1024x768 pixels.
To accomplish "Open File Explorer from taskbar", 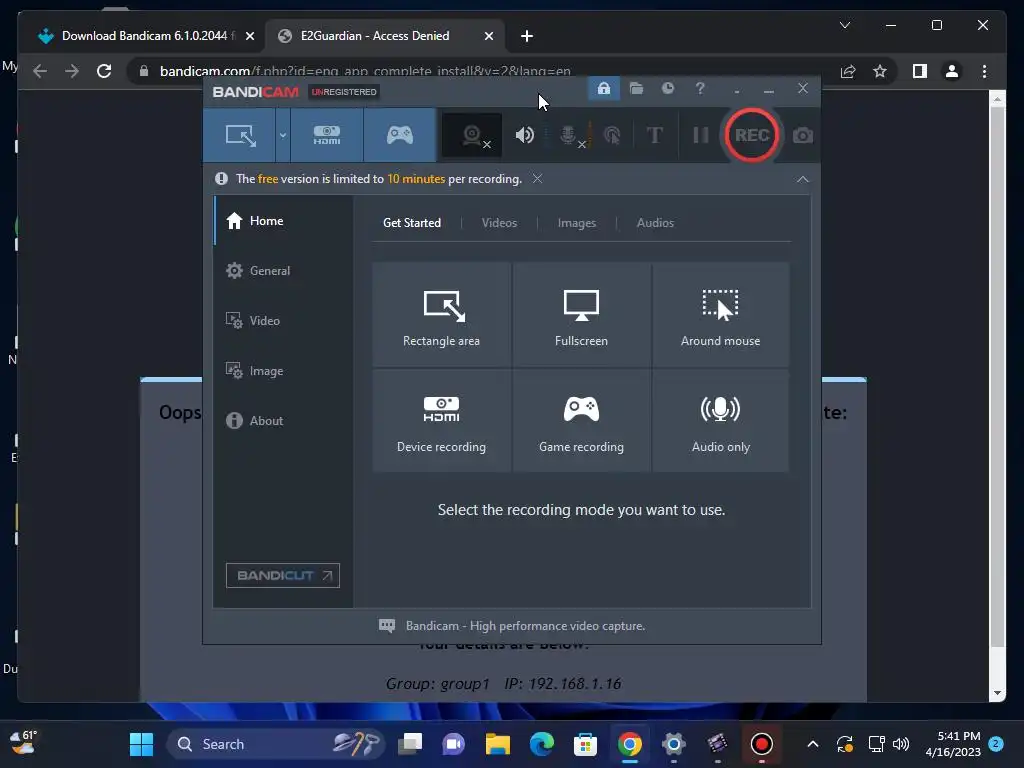I will click(x=498, y=744).
